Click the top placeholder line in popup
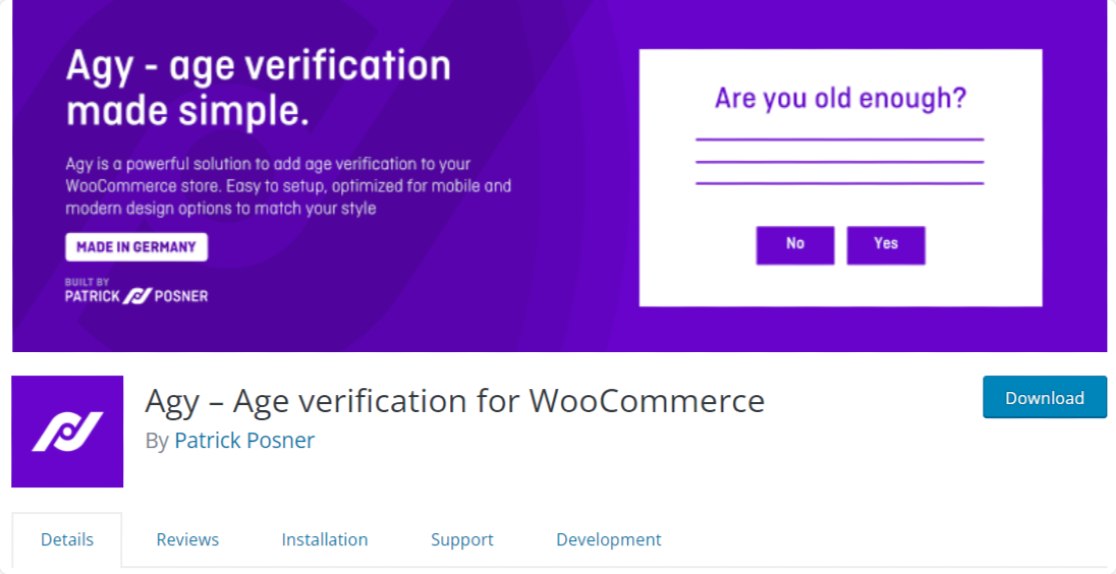Screen dimensions: 1116x574 (x=840, y=139)
